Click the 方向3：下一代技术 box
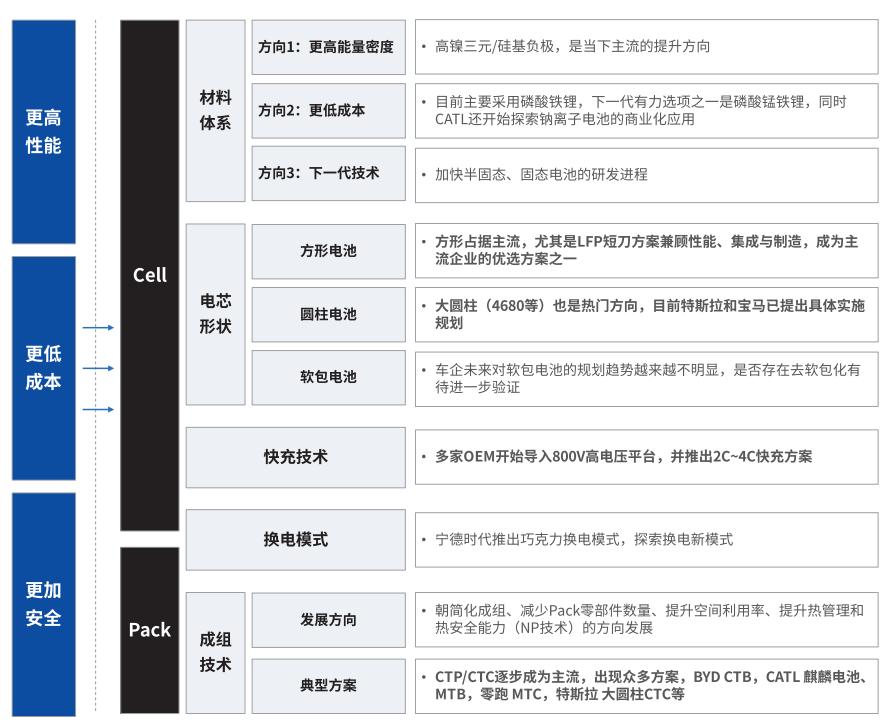This screenshot has height=724, width=896. 328,172
